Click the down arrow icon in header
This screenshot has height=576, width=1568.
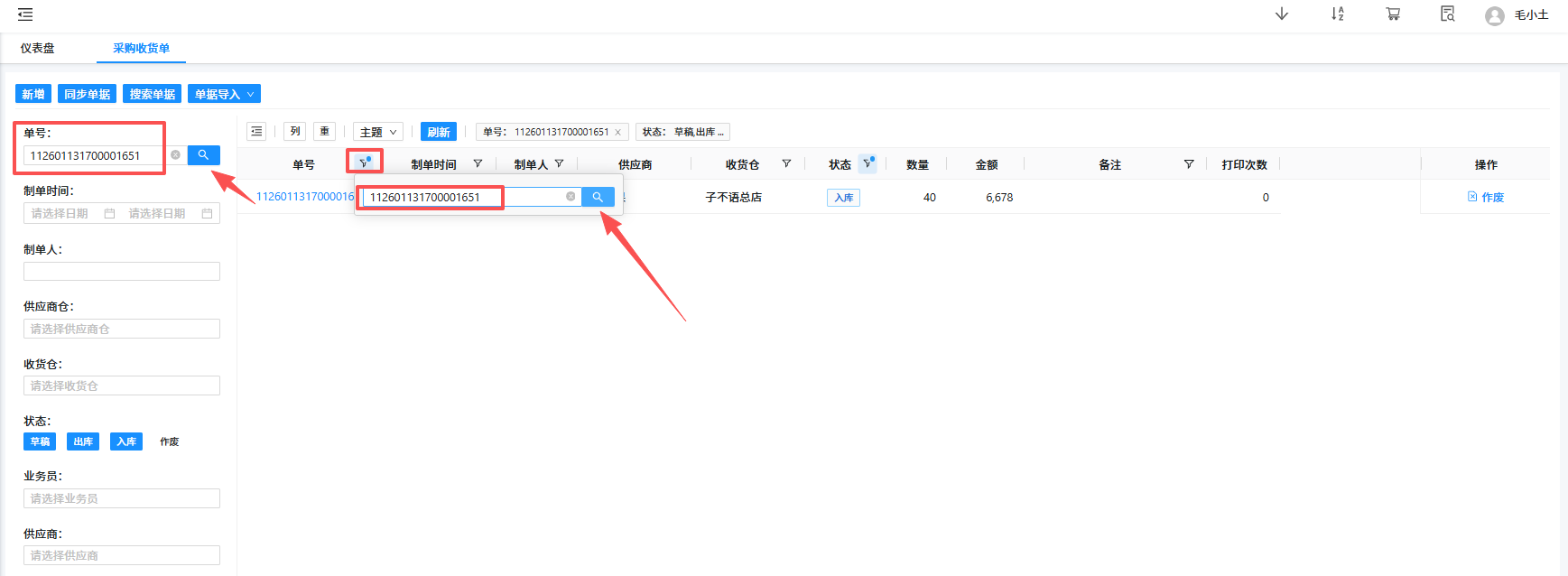point(1281,14)
